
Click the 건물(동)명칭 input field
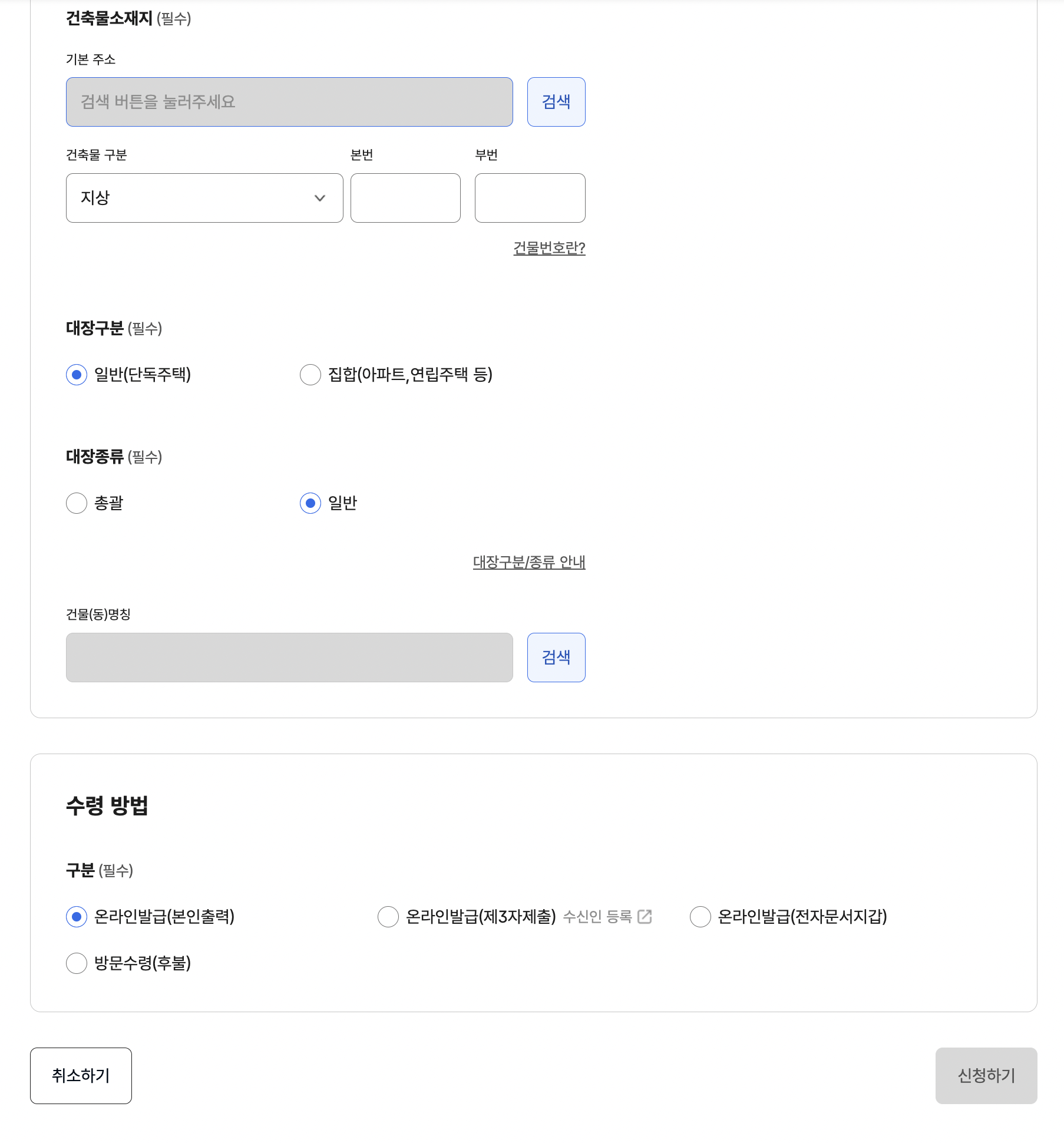click(x=289, y=658)
